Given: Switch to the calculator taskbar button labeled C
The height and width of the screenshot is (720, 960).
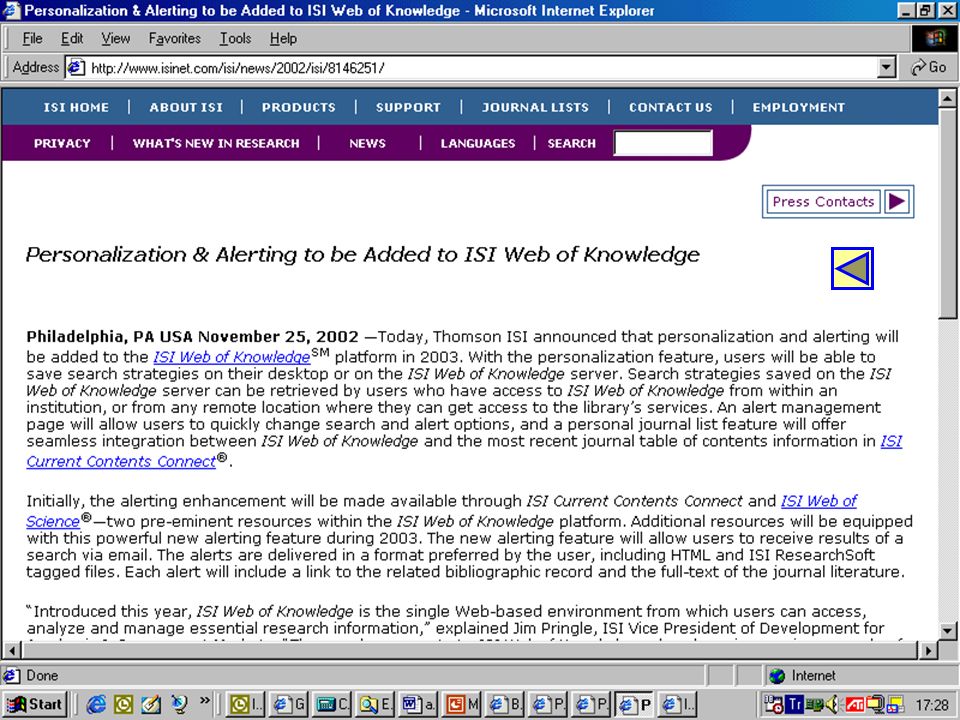Looking at the screenshot, I should coord(332,705).
